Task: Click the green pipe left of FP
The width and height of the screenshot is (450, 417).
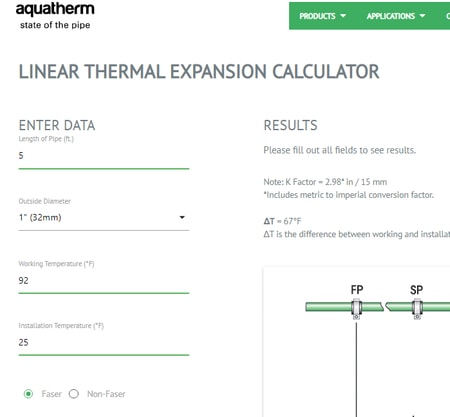Action: click(328, 307)
